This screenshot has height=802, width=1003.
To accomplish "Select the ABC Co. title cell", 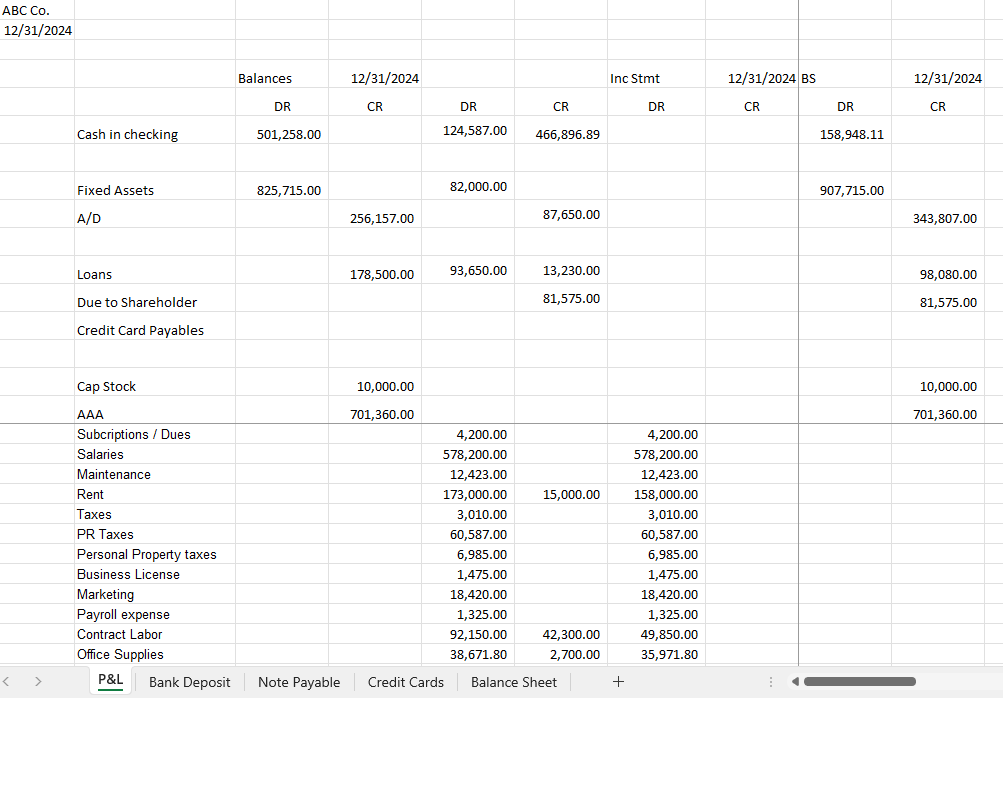I will (x=26, y=10).
